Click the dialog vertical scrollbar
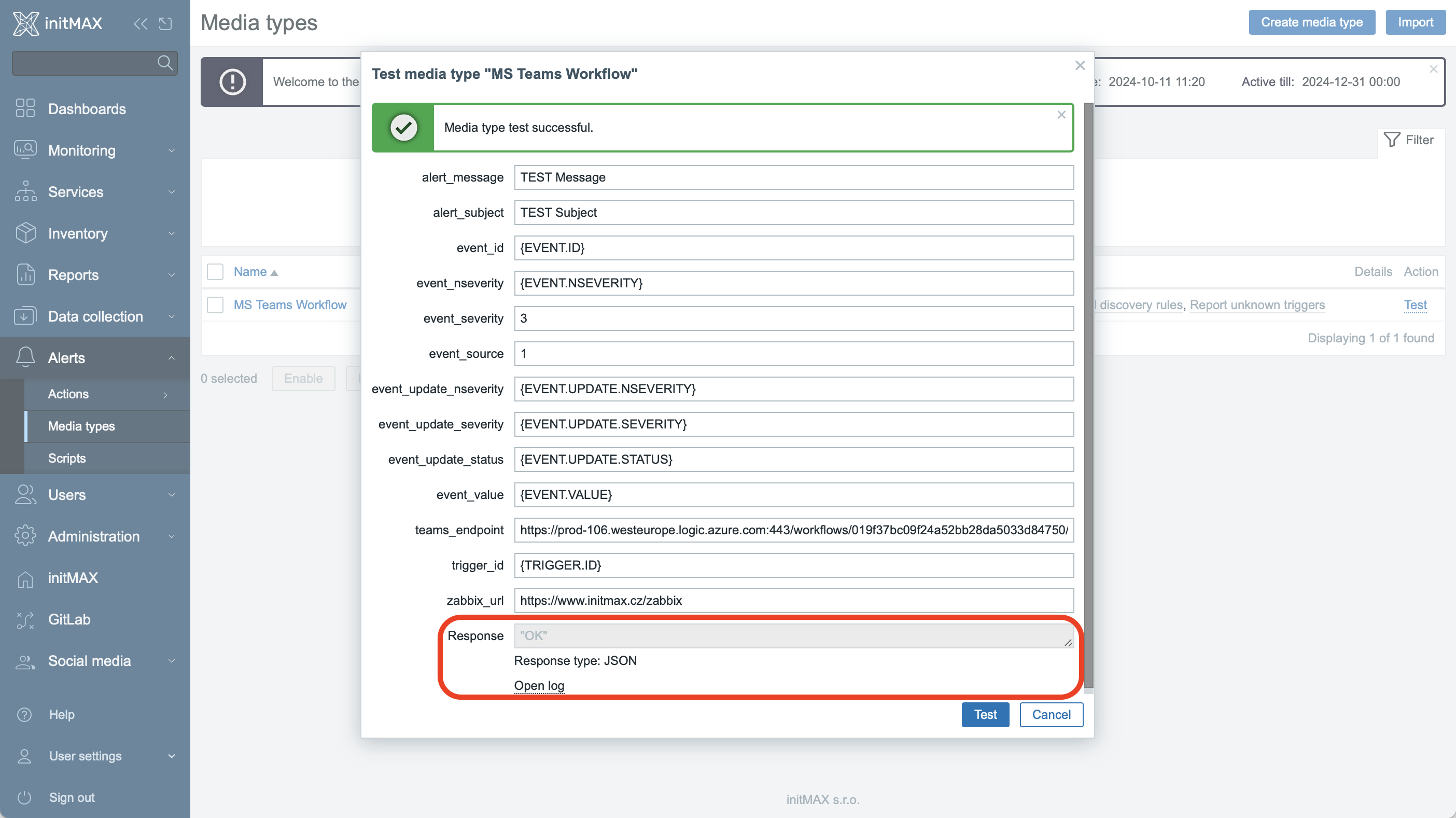The height and width of the screenshot is (818, 1456). (x=1089, y=396)
